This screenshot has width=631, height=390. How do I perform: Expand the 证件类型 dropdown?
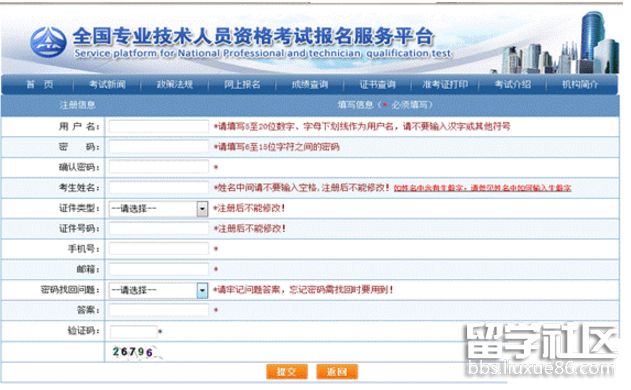[159, 208]
